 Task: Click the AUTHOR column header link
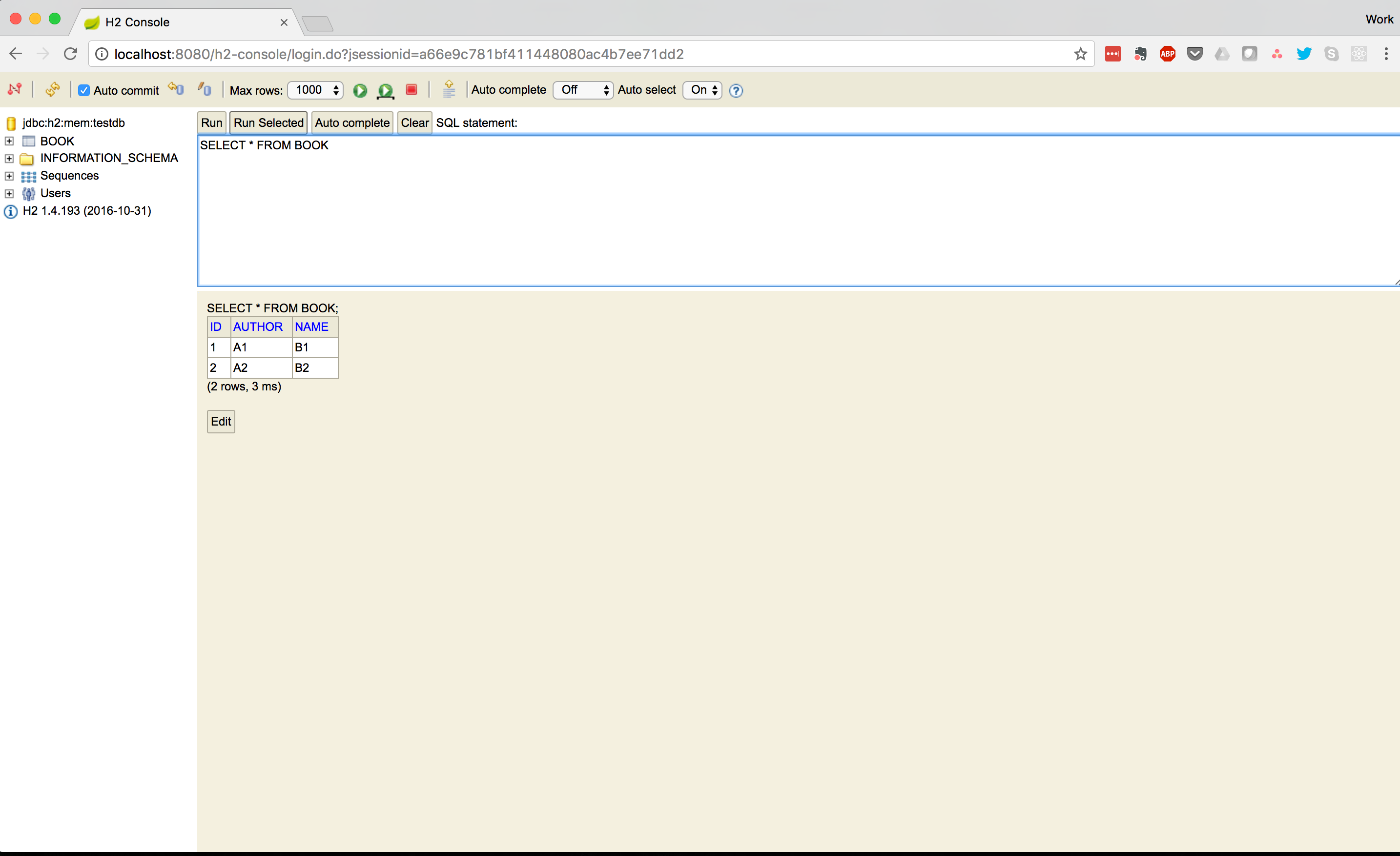tap(257, 326)
